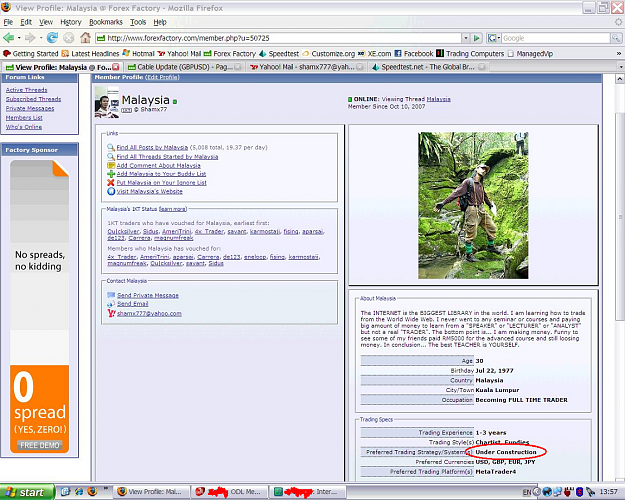The image size is (625, 500).
Task: Open the Help menu
Action: tap(160, 22)
